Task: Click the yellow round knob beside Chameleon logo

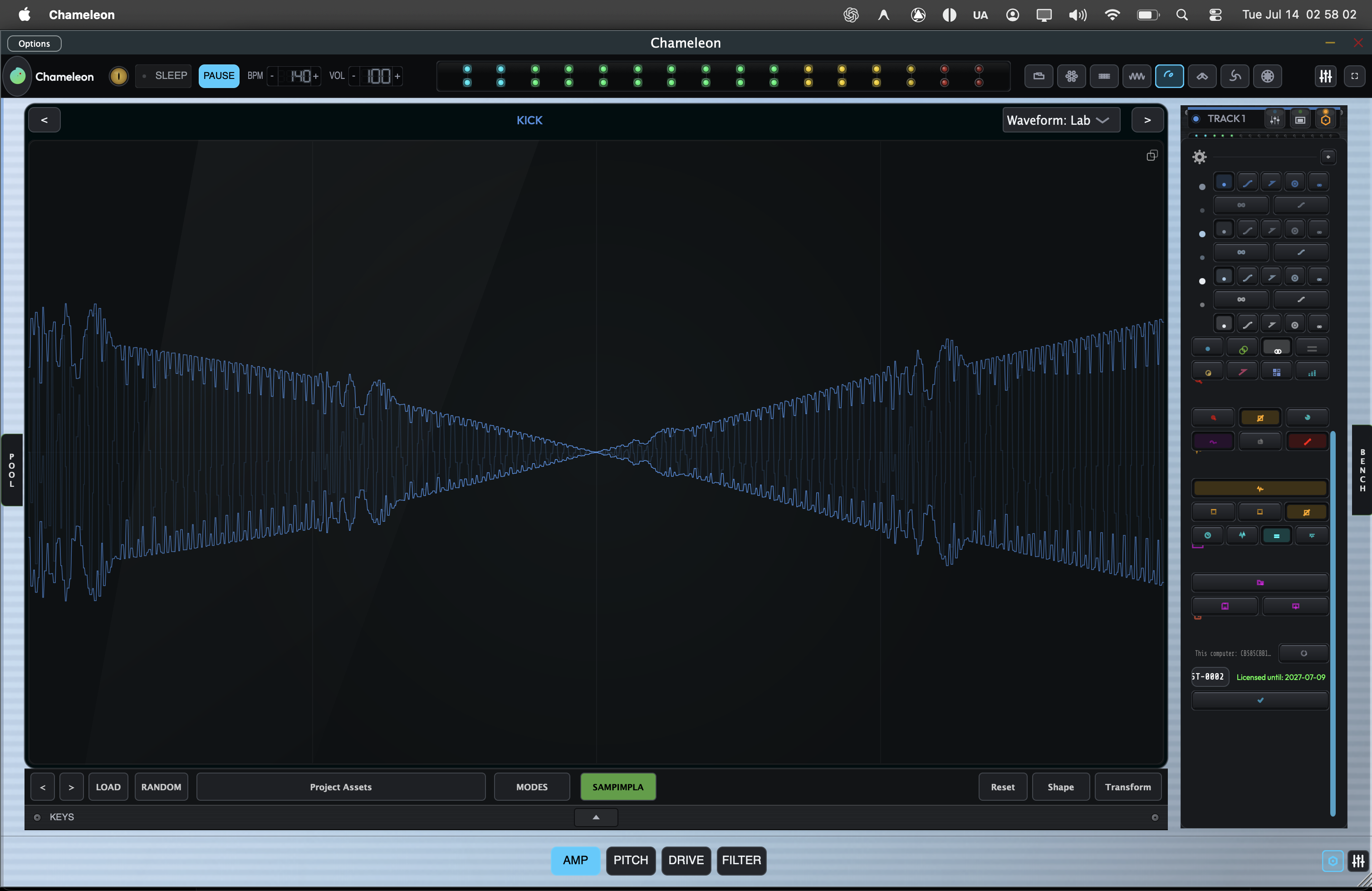Action: pos(118,76)
